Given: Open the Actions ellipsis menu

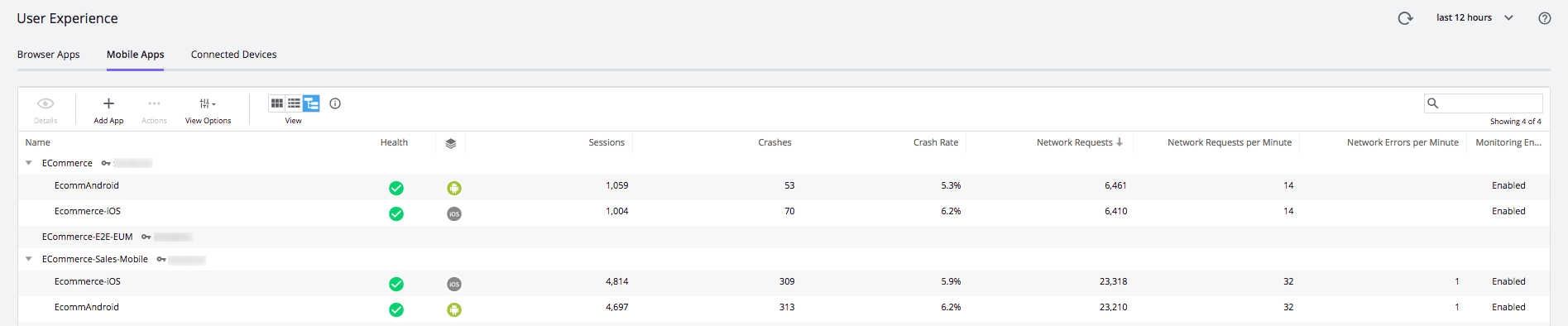Looking at the screenshot, I should coord(154,103).
